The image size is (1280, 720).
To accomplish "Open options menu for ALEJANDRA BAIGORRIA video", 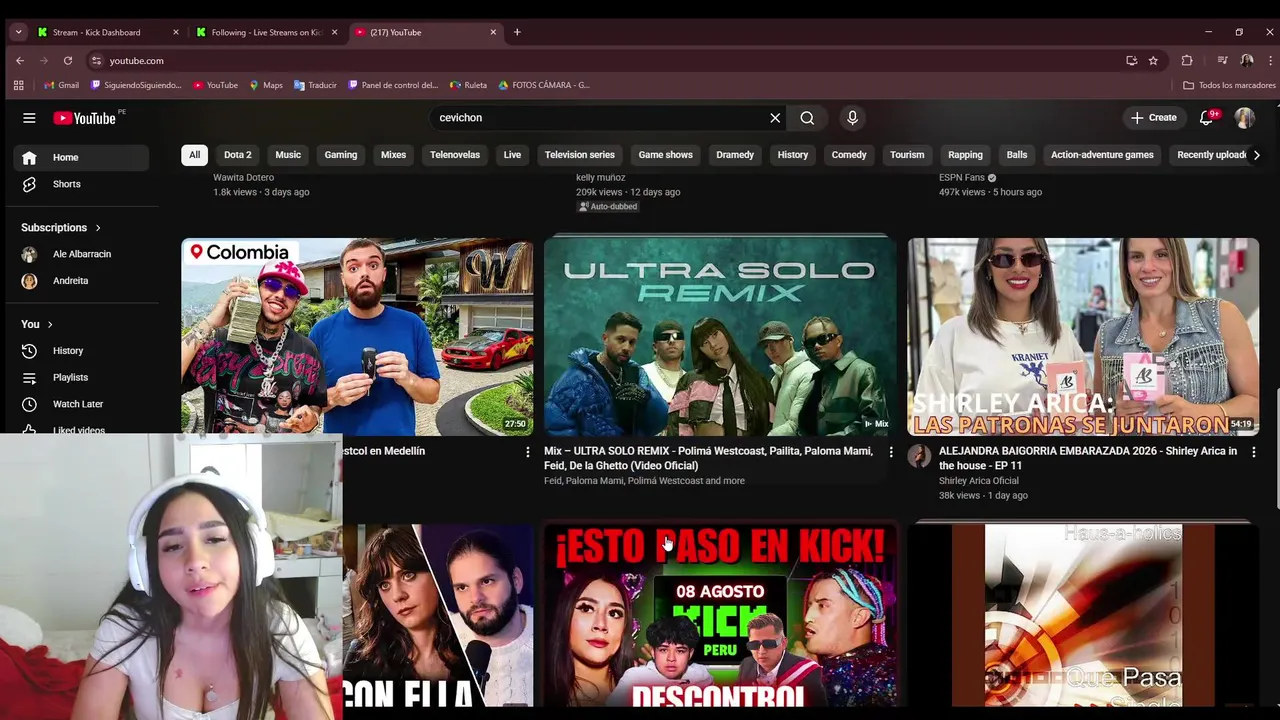I will 1254,452.
